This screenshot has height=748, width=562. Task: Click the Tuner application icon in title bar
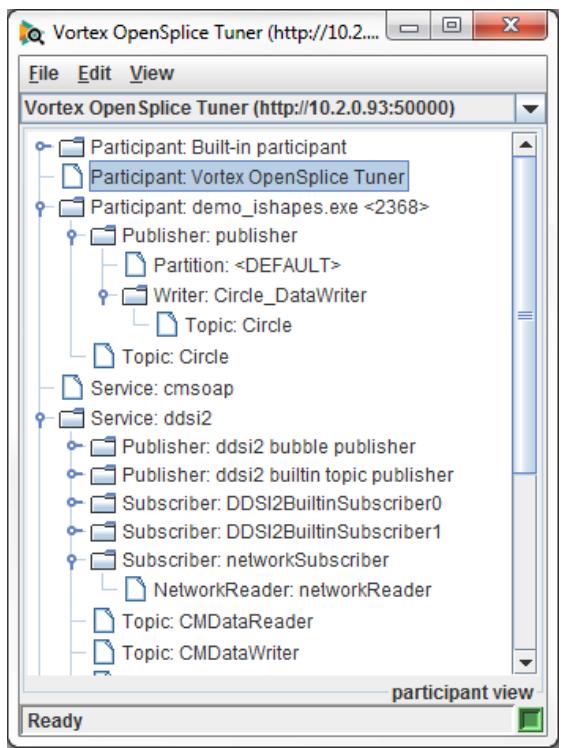[31, 33]
